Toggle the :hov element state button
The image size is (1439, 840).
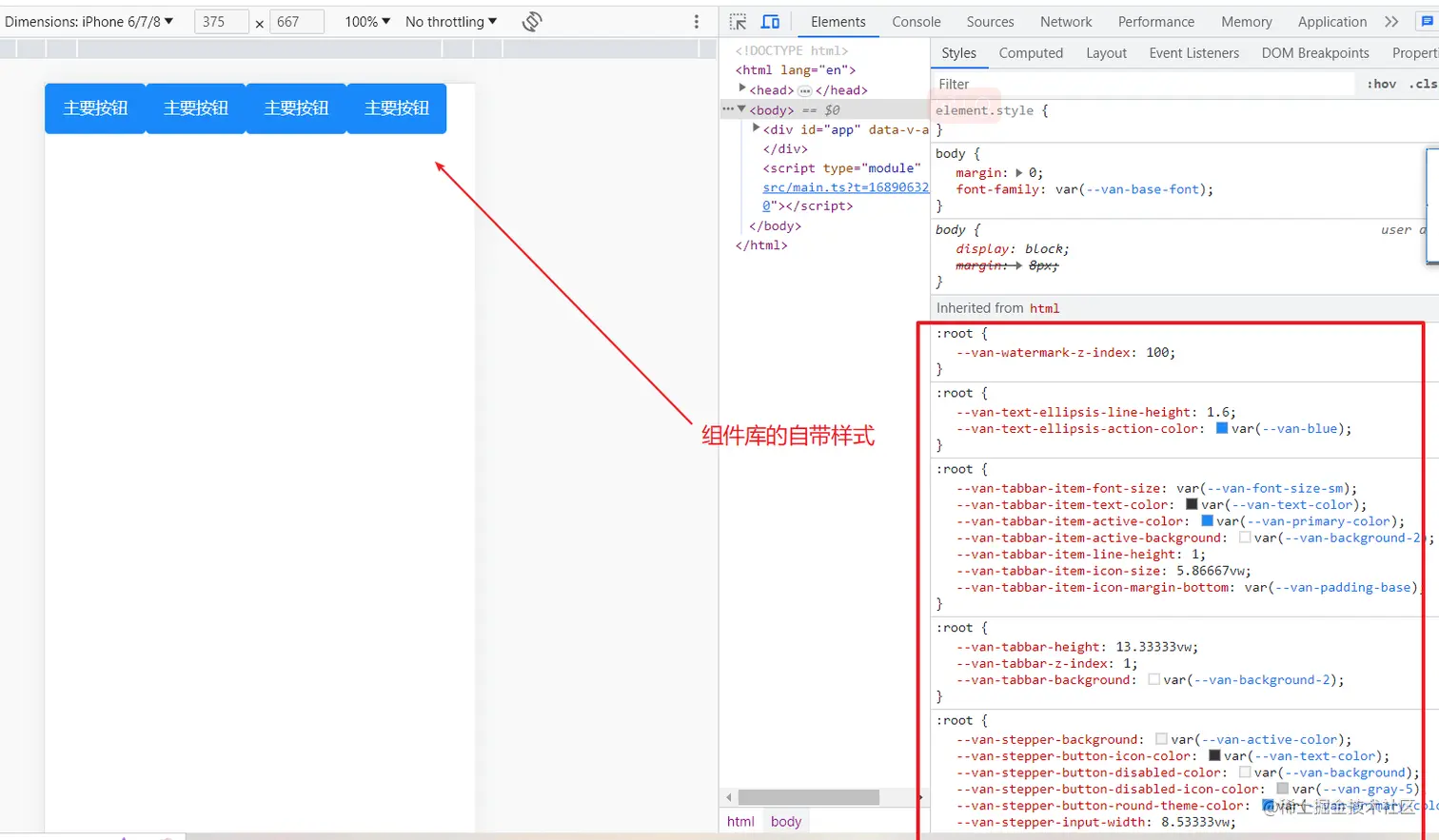1382,84
